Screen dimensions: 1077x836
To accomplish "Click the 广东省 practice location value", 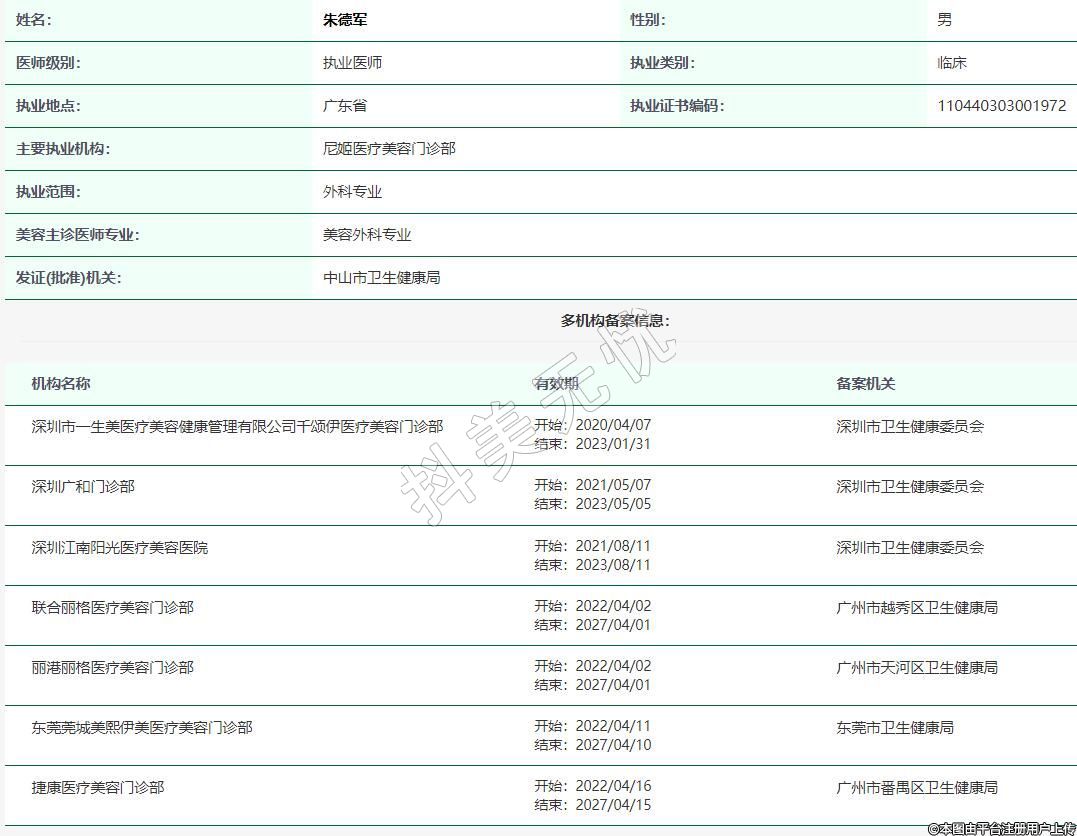I will tap(345, 106).
